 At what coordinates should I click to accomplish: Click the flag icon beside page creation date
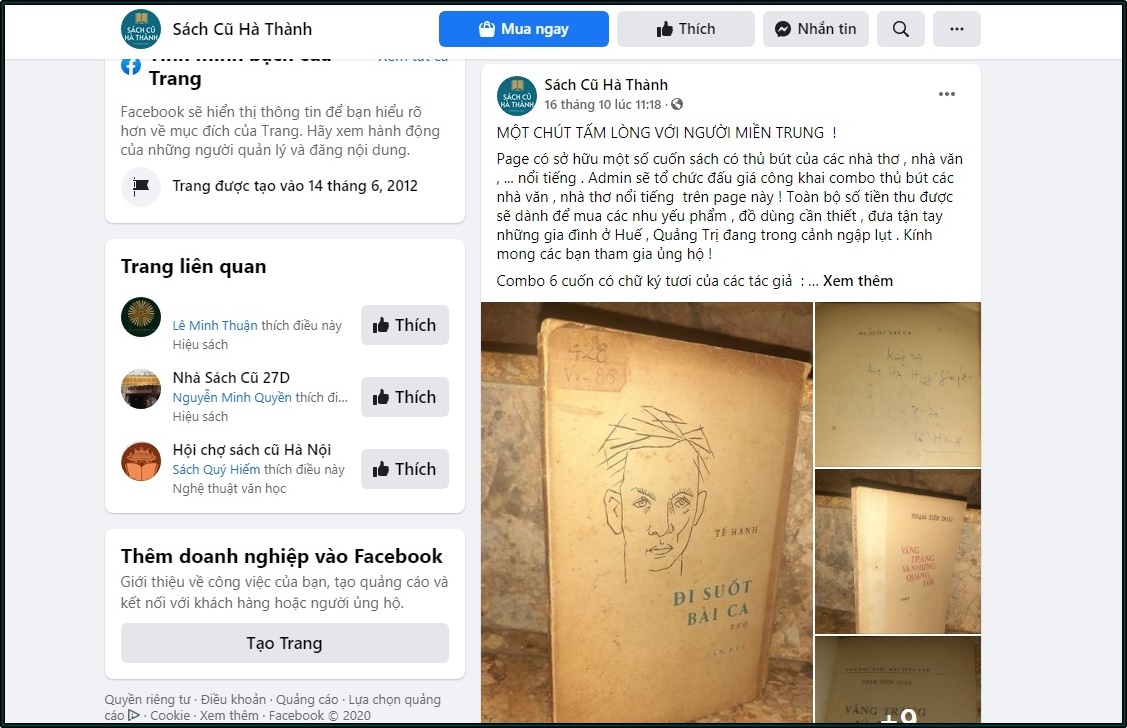coord(141,186)
